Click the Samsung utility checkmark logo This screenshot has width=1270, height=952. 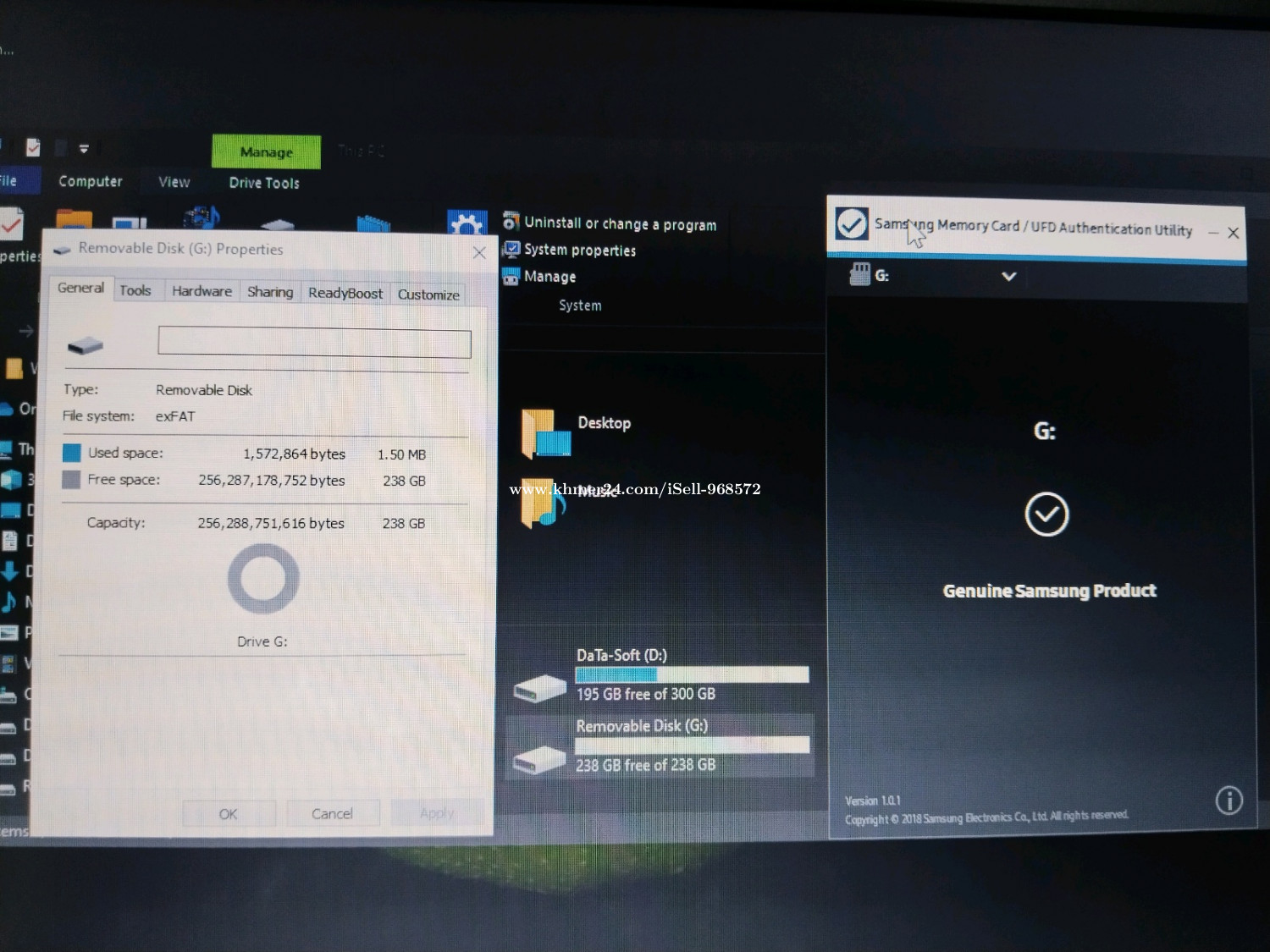coord(851,223)
